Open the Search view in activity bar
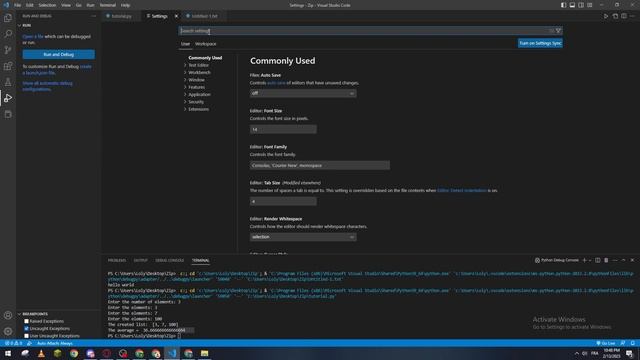The height and width of the screenshot is (360, 640). point(8,34)
